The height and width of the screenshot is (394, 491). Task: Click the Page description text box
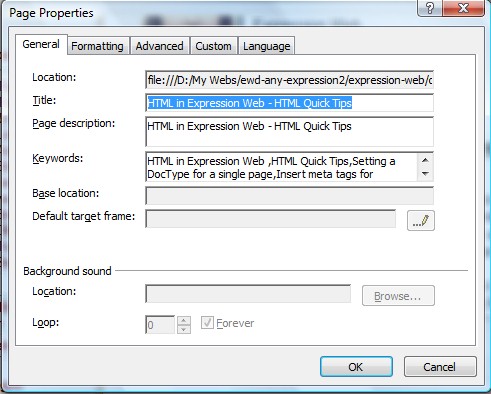[x=289, y=132]
